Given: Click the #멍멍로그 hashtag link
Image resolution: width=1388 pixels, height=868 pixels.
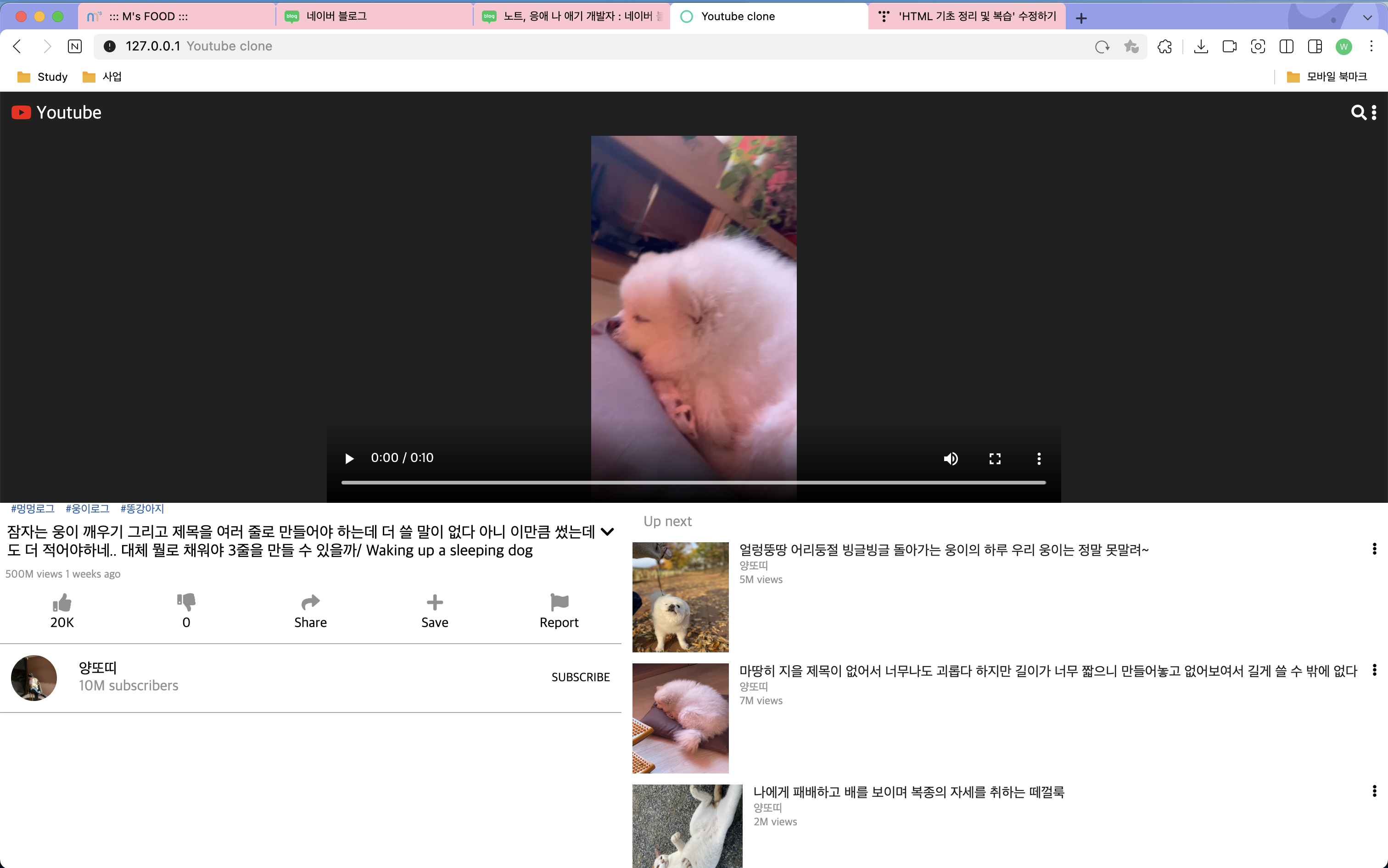Looking at the screenshot, I should coord(33,509).
